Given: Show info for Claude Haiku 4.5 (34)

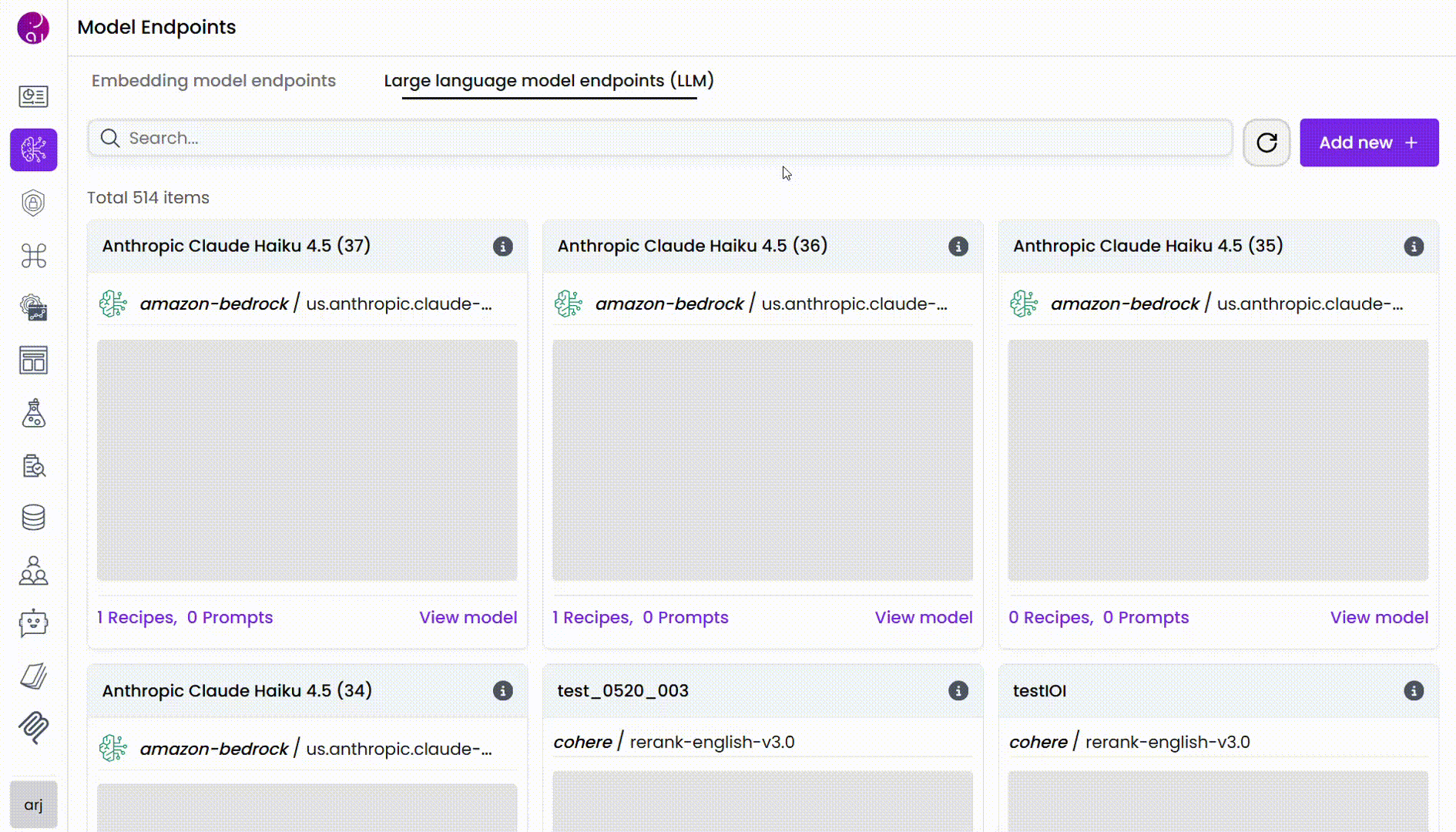Looking at the screenshot, I should coord(502,691).
